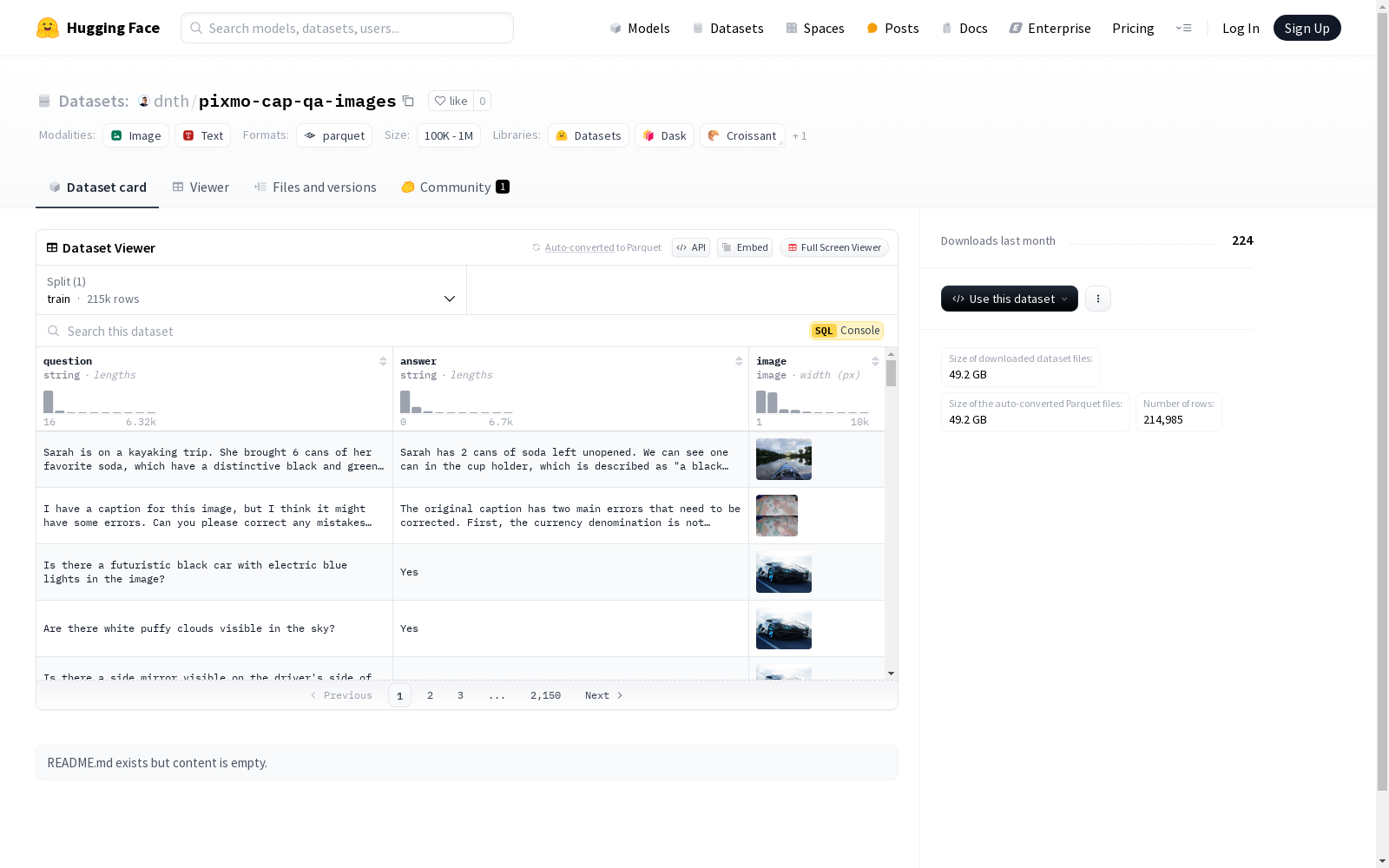
Task: Click the Text modality tag
Action: pyautogui.click(x=203, y=135)
